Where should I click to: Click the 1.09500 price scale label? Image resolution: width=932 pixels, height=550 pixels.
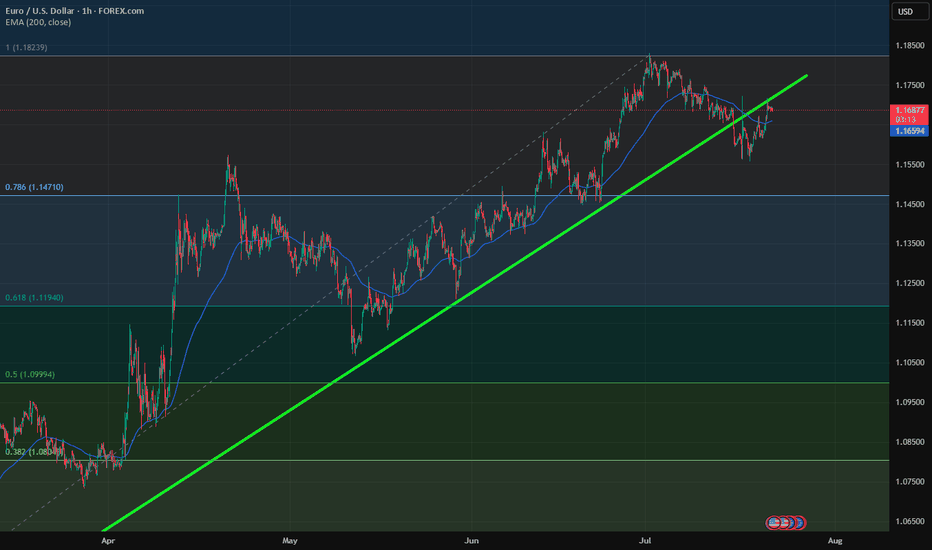[x=910, y=402]
